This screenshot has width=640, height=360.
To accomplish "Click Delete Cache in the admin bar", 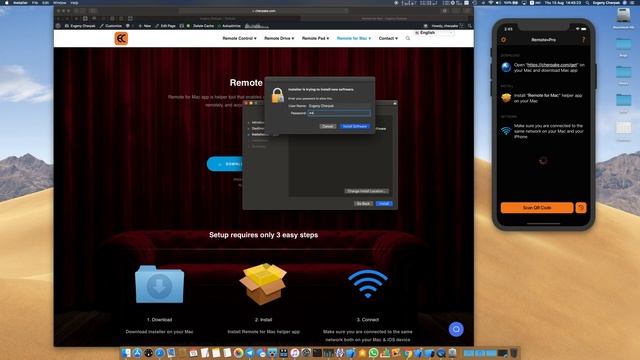I will pos(203,26).
